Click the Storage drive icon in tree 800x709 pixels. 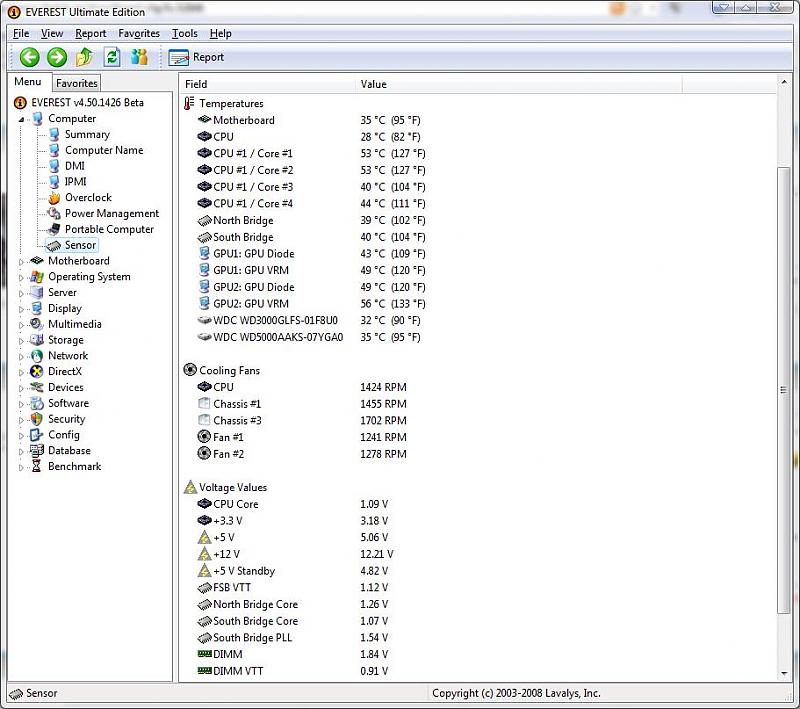point(36,340)
